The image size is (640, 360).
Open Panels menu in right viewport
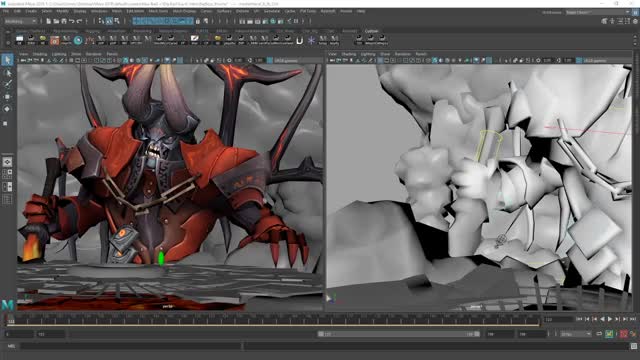[421, 54]
